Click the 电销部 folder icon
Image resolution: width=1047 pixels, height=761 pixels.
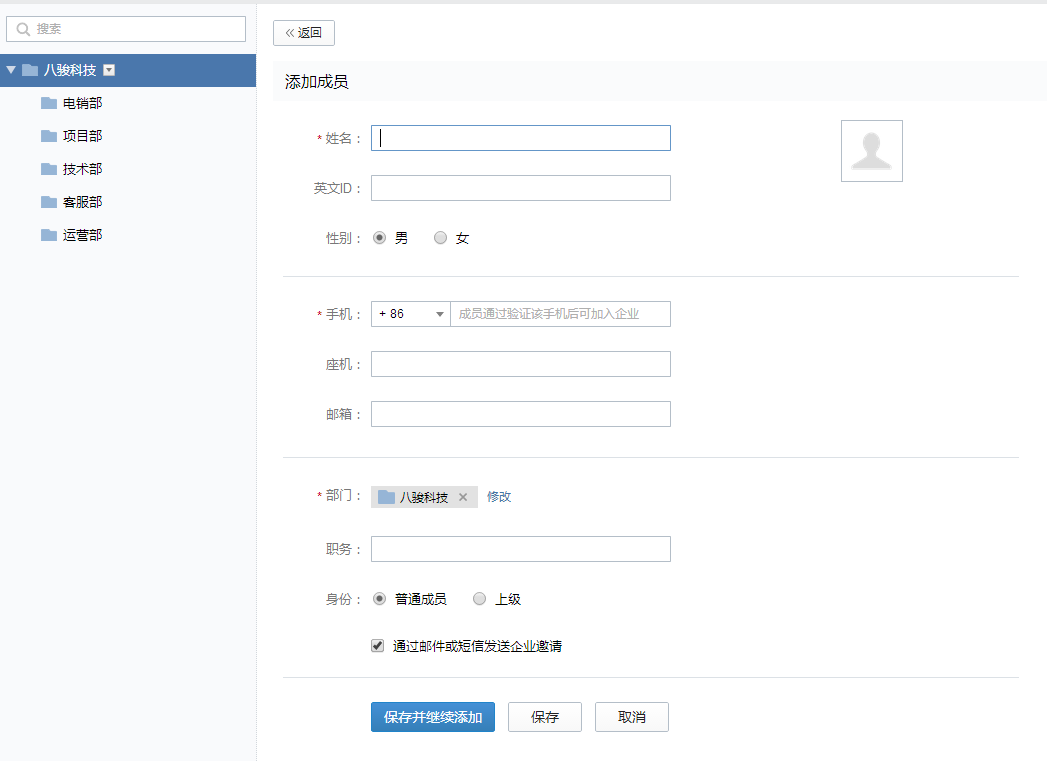coord(48,103)
